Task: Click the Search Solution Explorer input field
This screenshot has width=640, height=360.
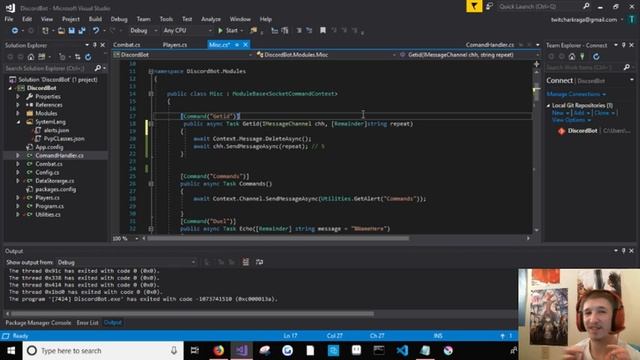Action: point(49,68)
